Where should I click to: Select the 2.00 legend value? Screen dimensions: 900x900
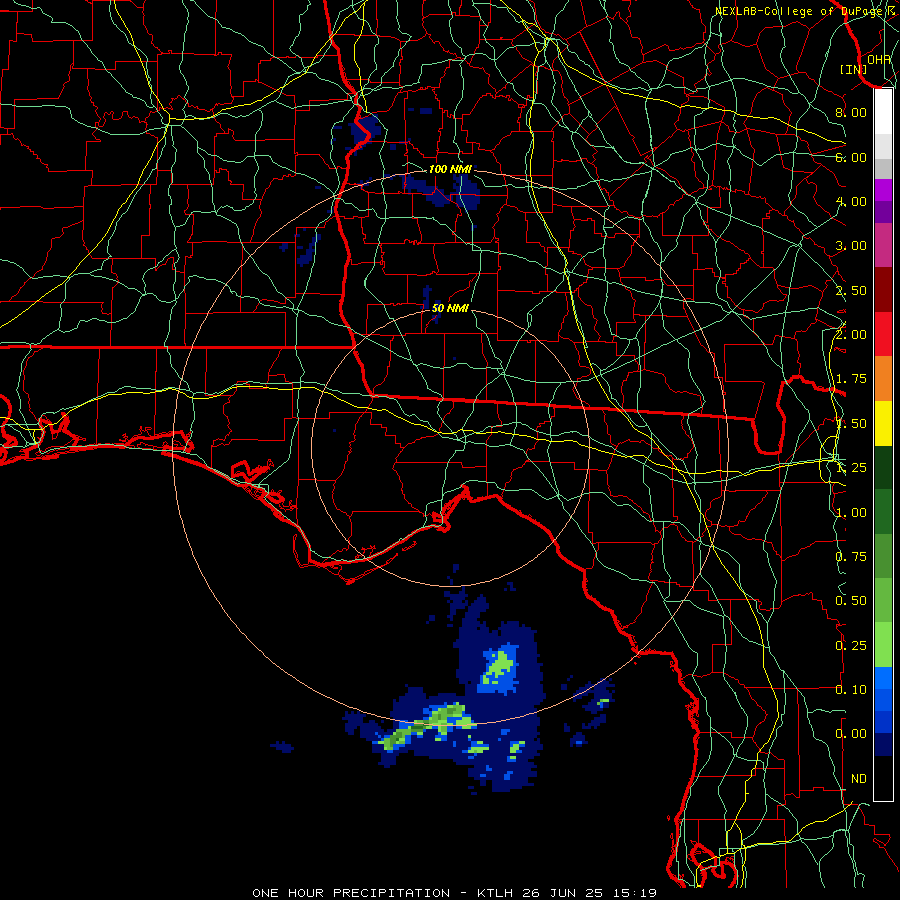(x=851, y=335)
